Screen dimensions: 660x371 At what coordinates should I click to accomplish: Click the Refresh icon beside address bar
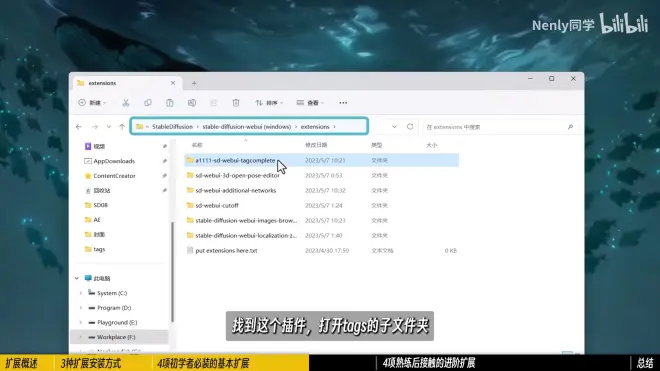(410, 127)
